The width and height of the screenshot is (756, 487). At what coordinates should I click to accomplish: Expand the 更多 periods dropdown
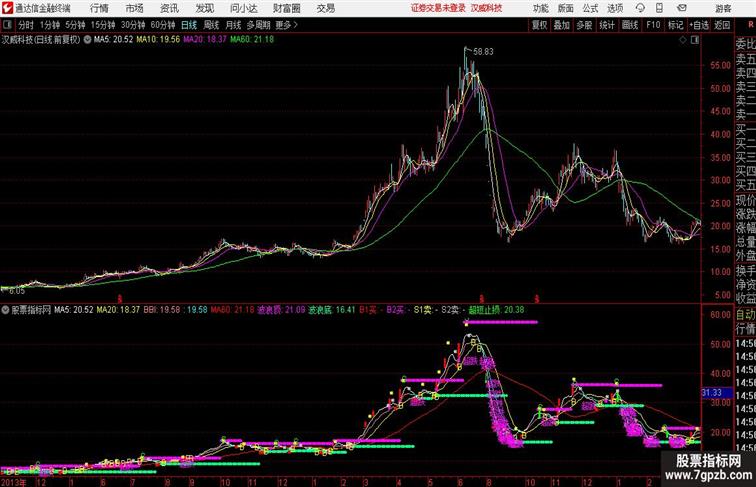click(286, 25)
